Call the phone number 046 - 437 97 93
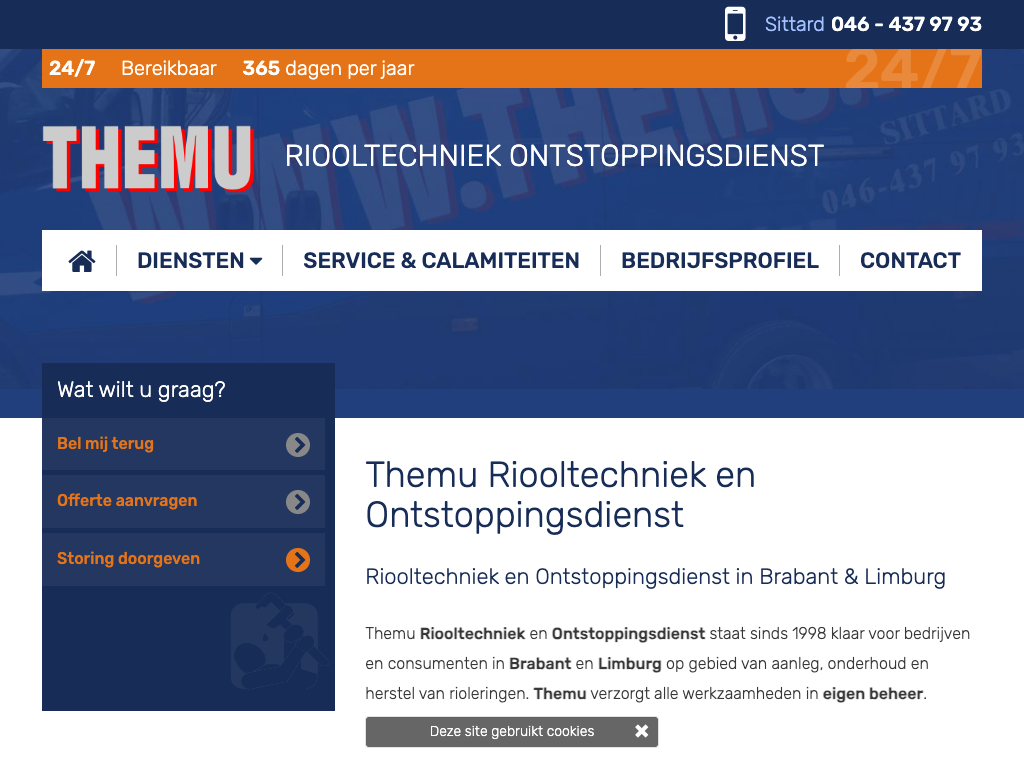 click(906, 24)
